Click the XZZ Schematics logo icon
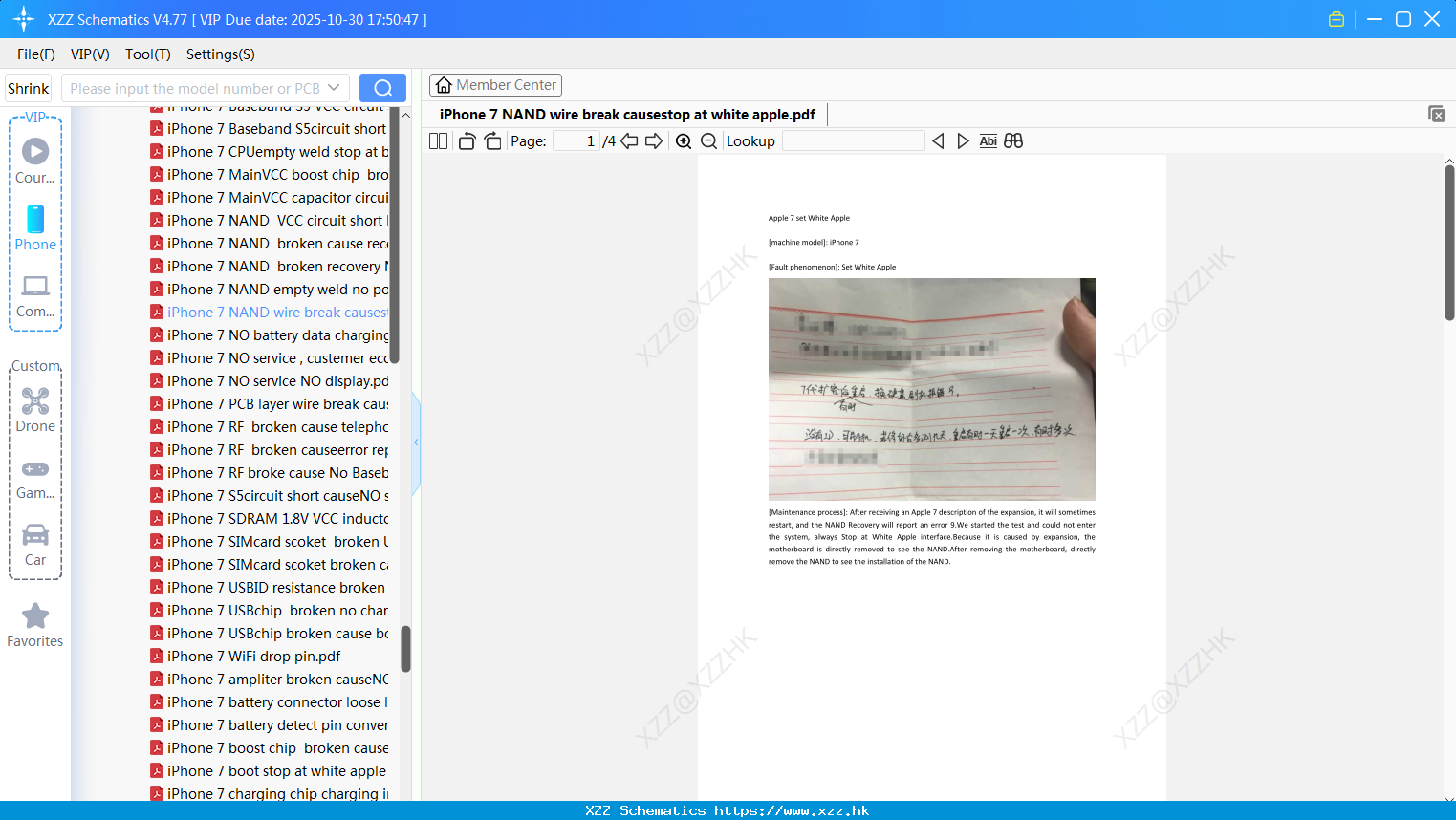The height and width of the screenshot is (820, 1456). [x=24, y=19]
